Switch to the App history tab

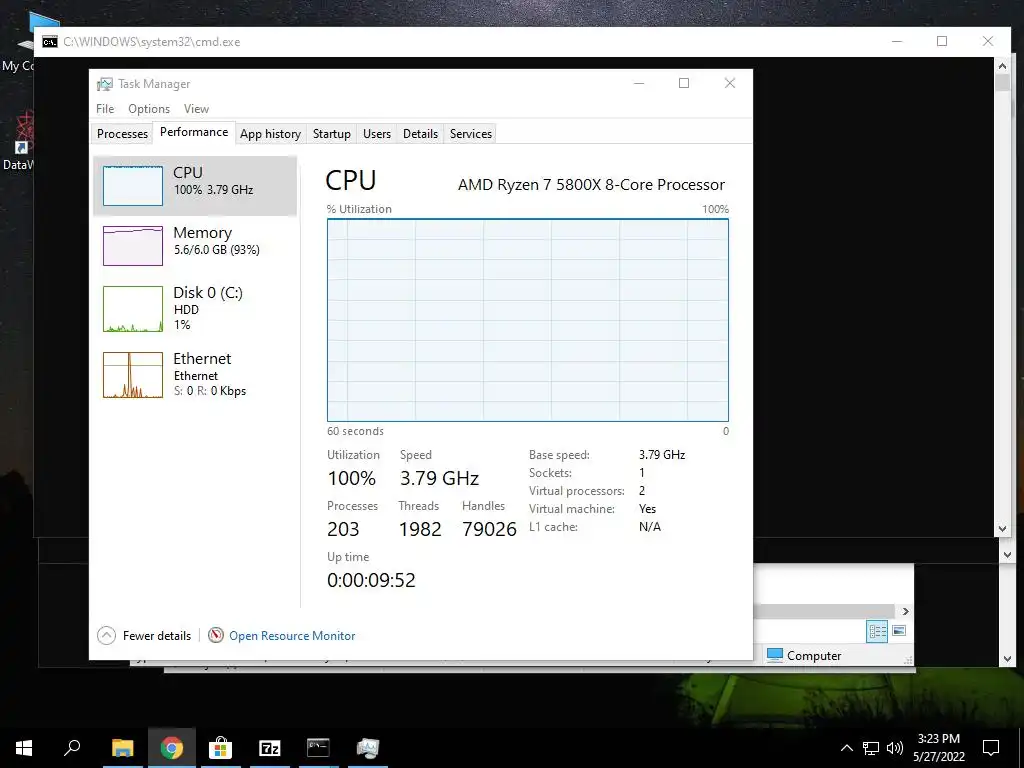click(x=270, y=134)
